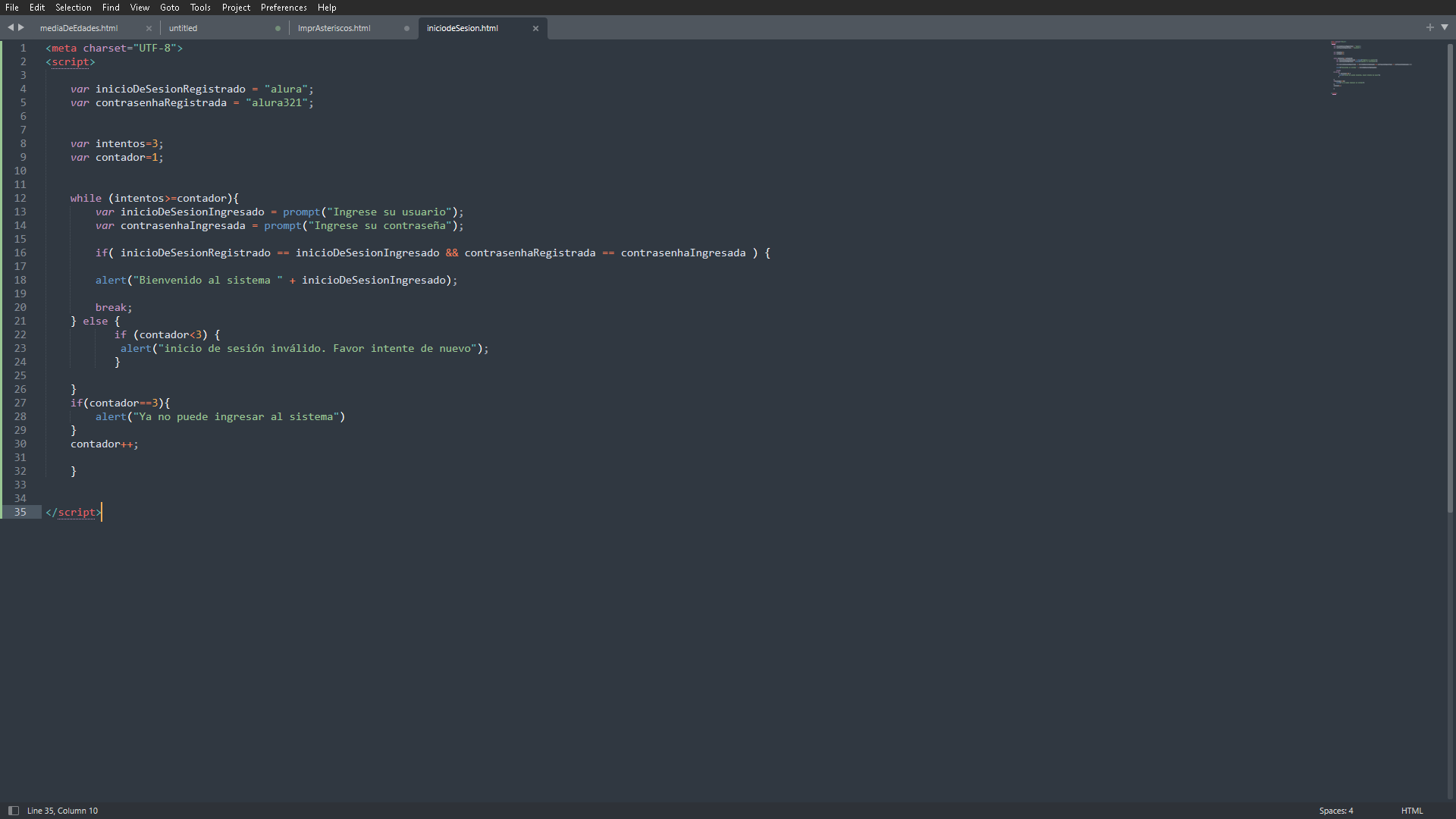1456x819 pixels.
Task: Close the unsaved ImprAsteriscos.html tab dot
Action: tap(406, 28)
